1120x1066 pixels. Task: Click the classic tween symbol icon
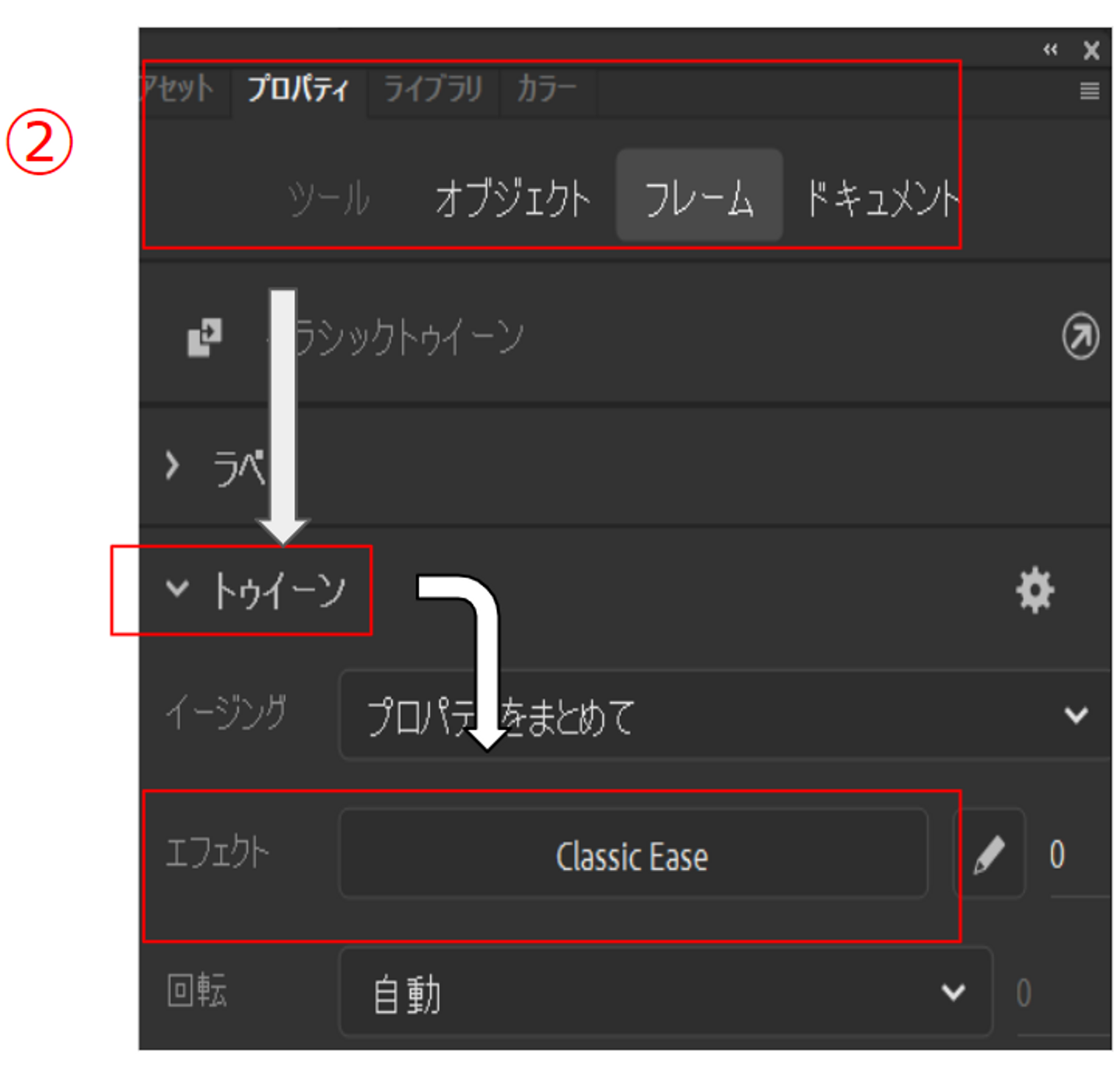[205, 337]
